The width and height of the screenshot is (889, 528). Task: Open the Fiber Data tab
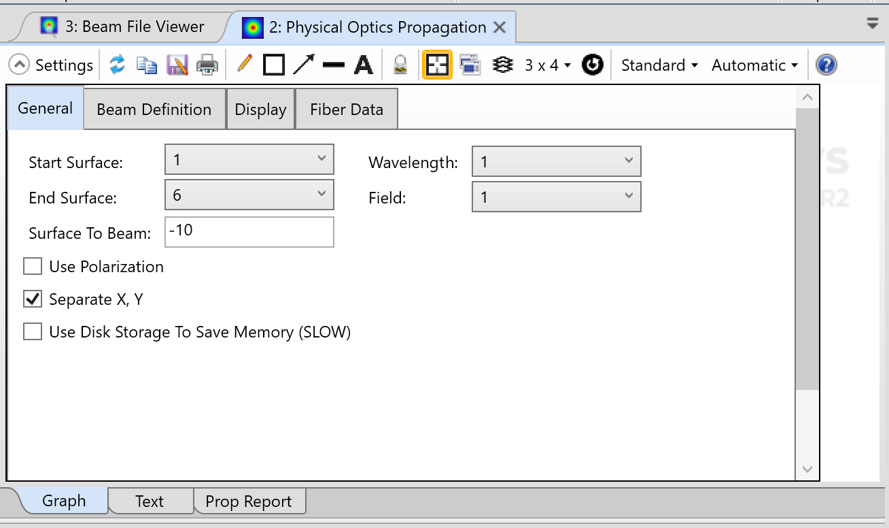[346, 109]
